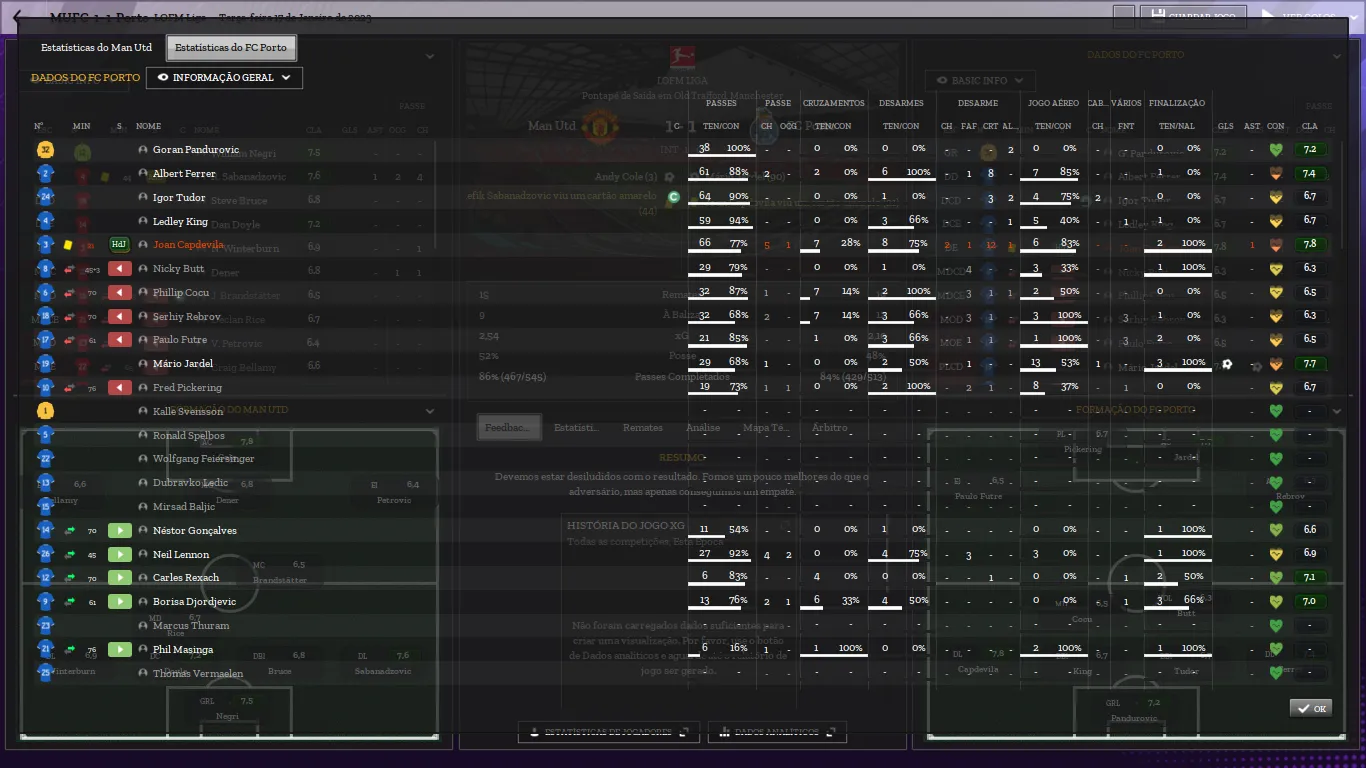This screenshot has height=768, width=1366.
Task: Sort table by CLA rating column header
Action: pos(1309,128)
